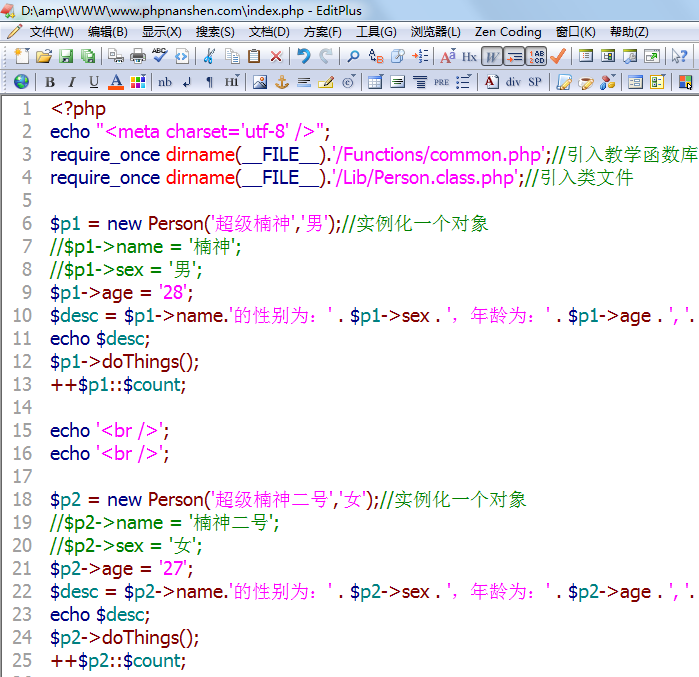Undo the last change
The image size is (699, 677).
[x=304, y=56]
